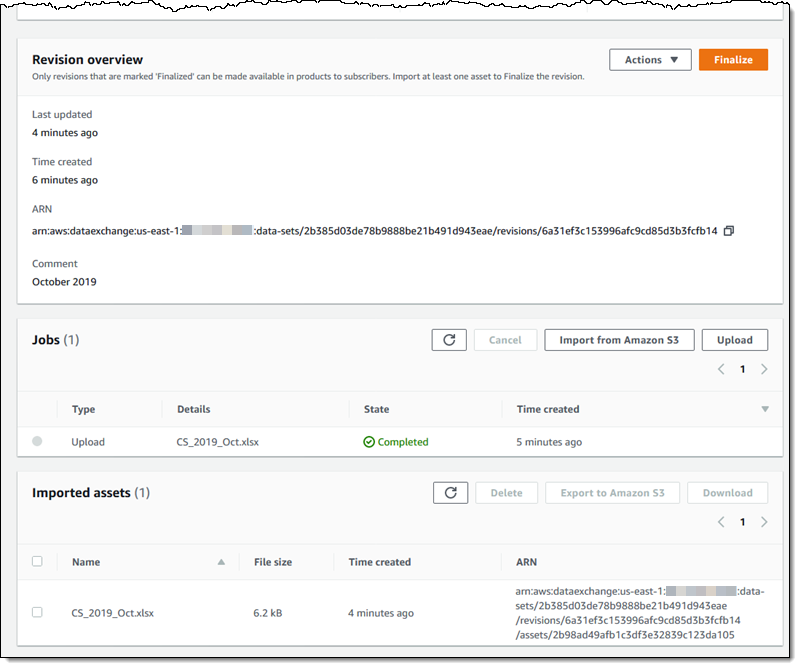Sort assets by Name column arrow
The height and width of the screenshot is (668, 800).
(x=221, y=562)
